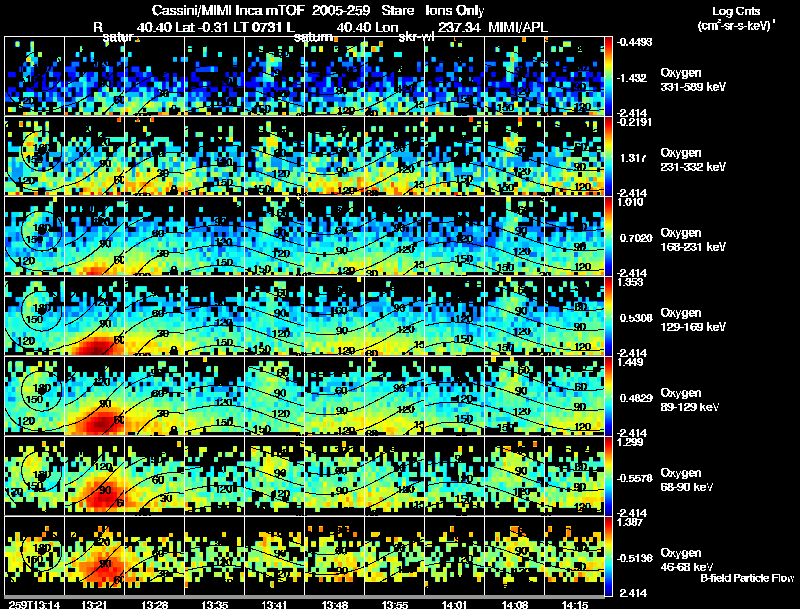Click the Oxygen 46-68 keV row label
The image size is (800, 609).
pyautogui.click(x=687, y=560)
